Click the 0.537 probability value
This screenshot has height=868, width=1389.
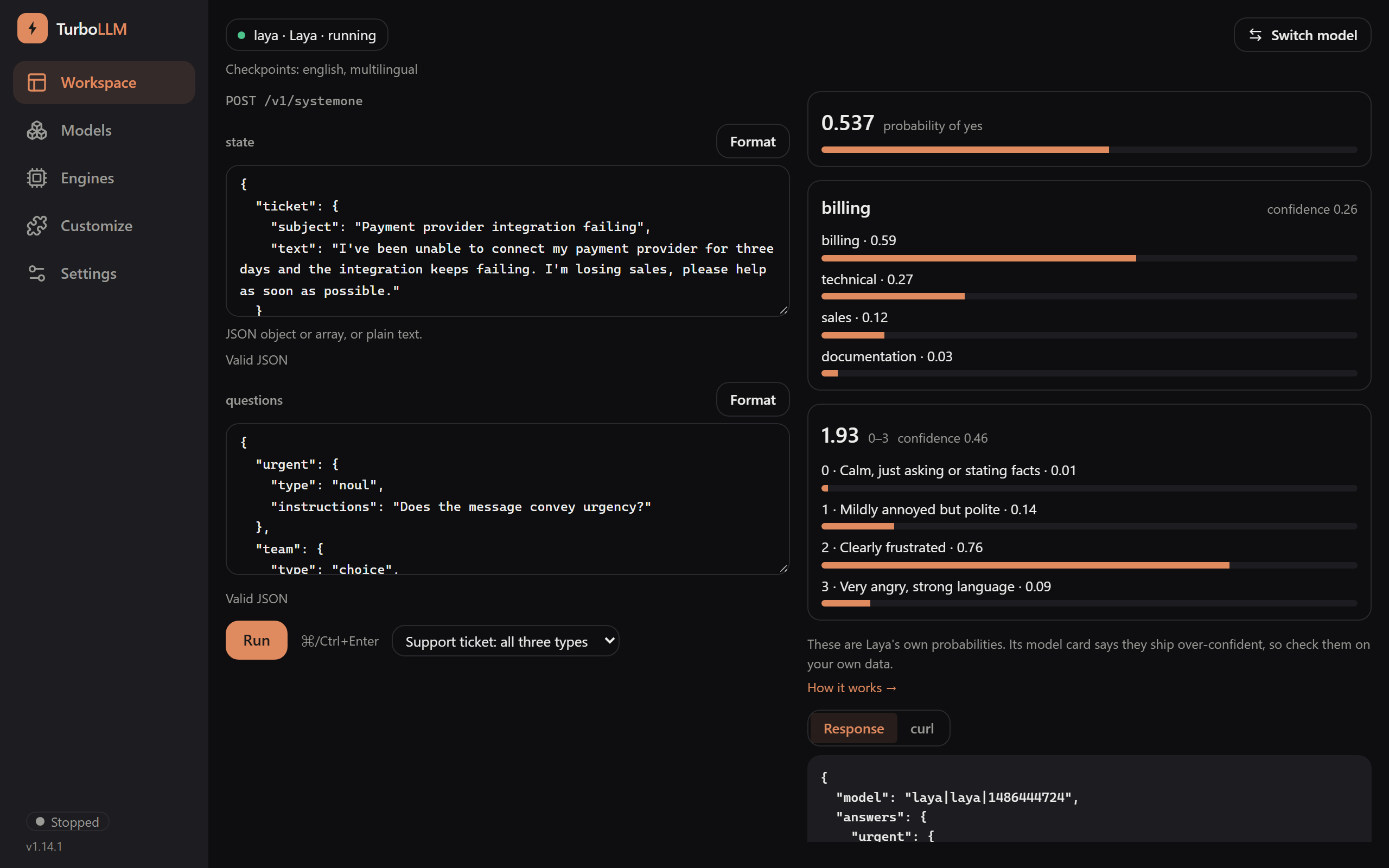click(x=847, y=123)
